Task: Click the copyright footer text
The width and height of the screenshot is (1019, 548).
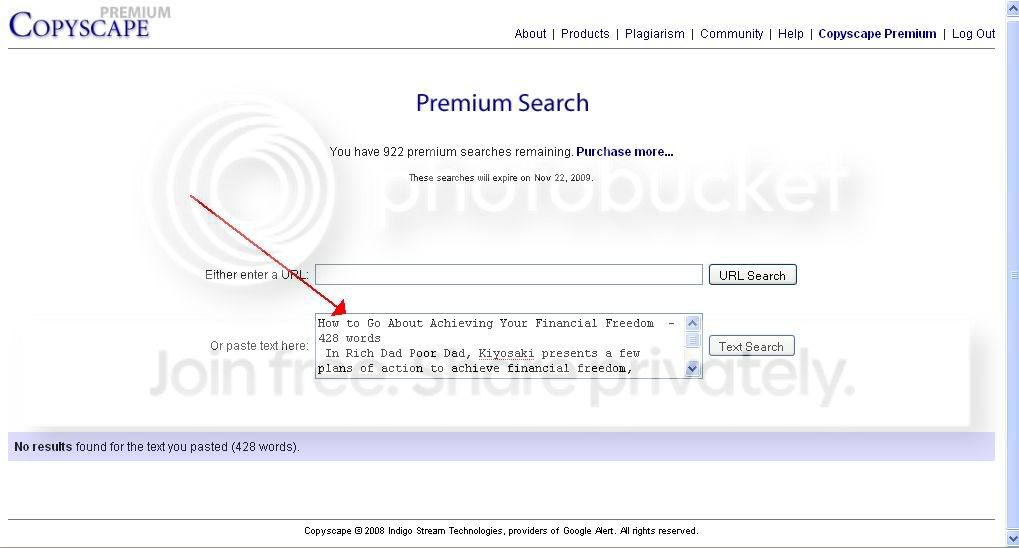Action: click(x=501, y=530)
